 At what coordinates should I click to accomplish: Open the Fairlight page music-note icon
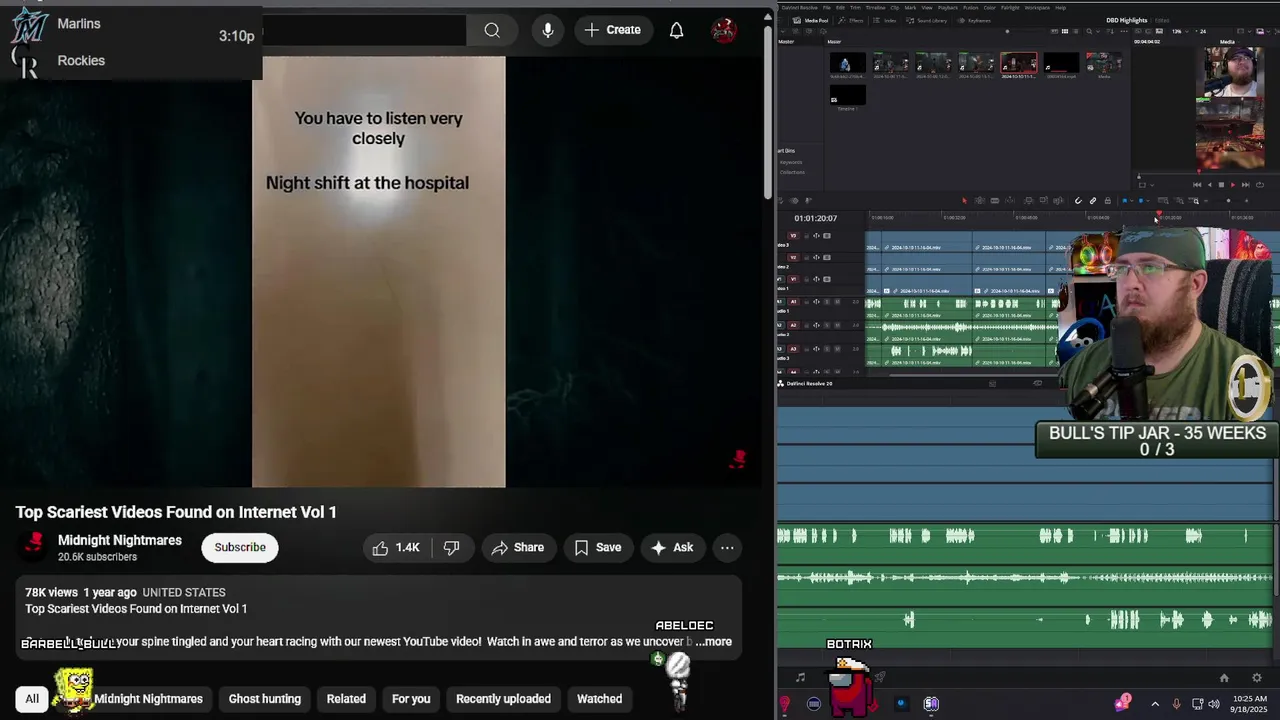(x=800, y=678)
